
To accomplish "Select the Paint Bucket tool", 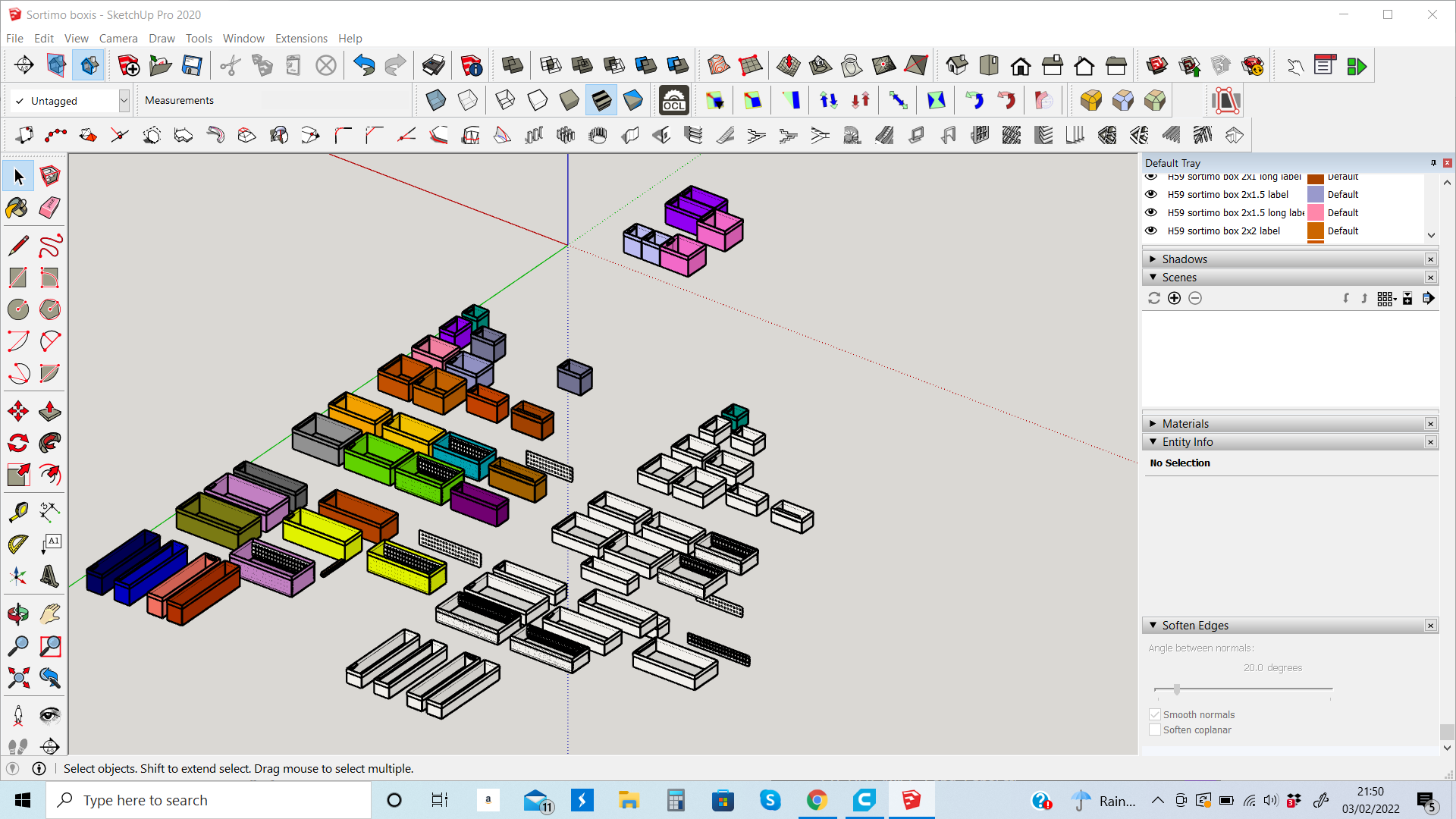I will (x=17, y=208).
